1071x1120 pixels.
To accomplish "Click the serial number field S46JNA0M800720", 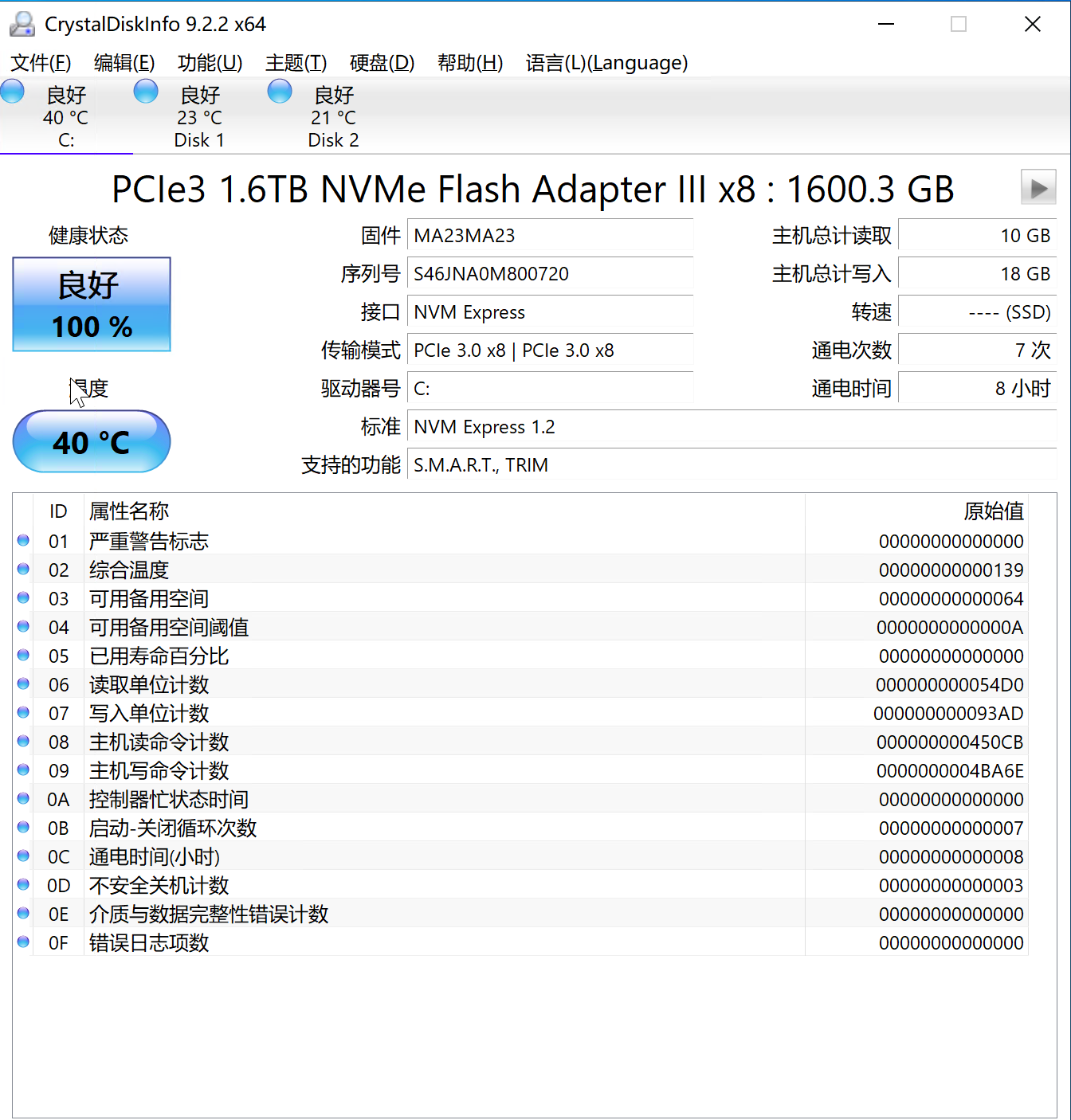I will tap(550, 274).
